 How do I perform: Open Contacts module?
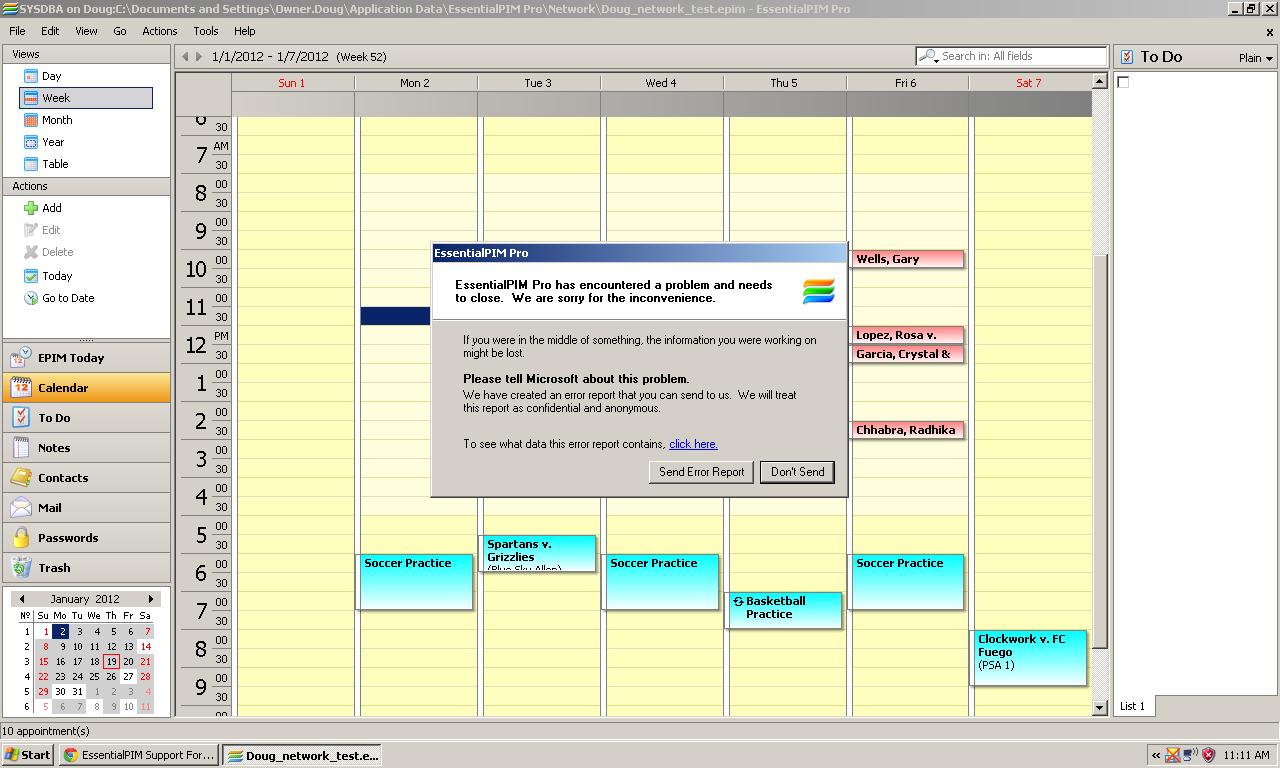click(x=86, y=478)
